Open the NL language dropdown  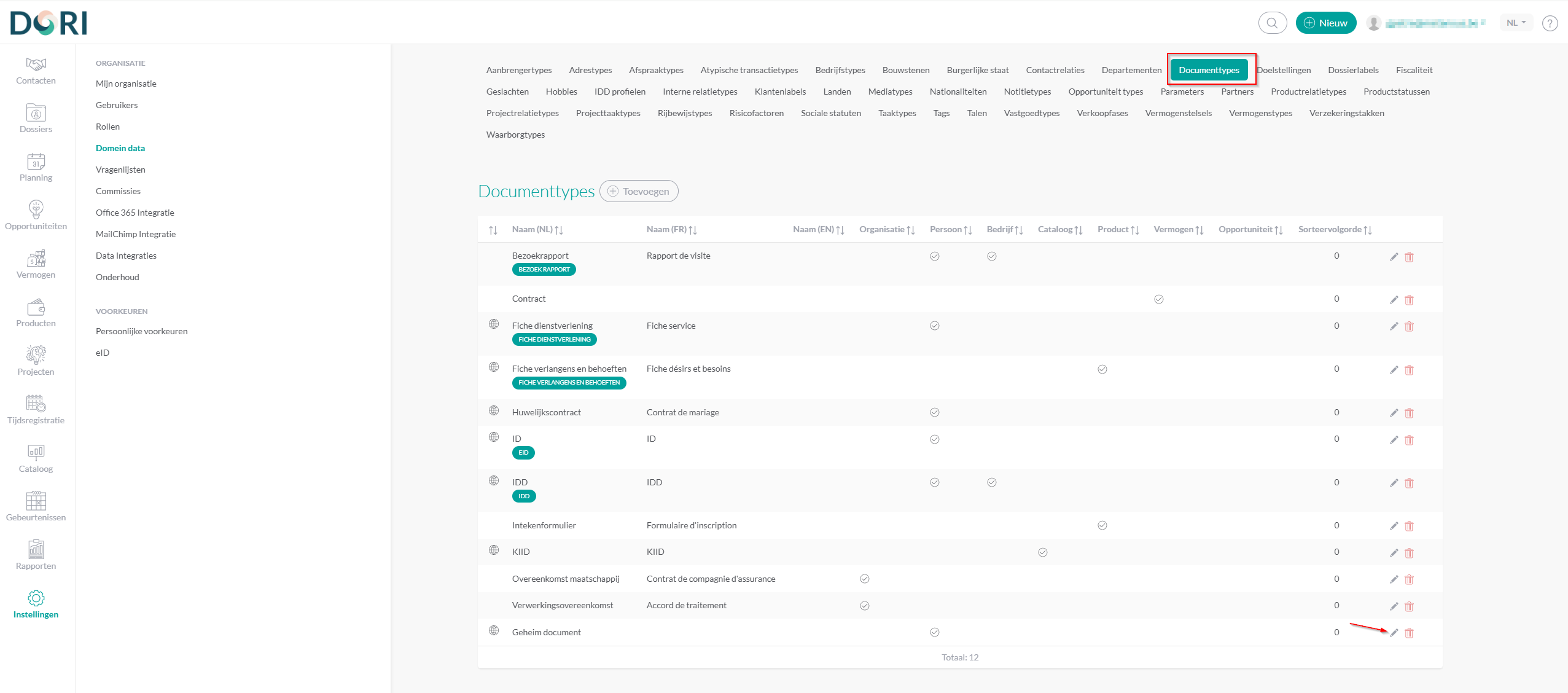(1516, 23)
